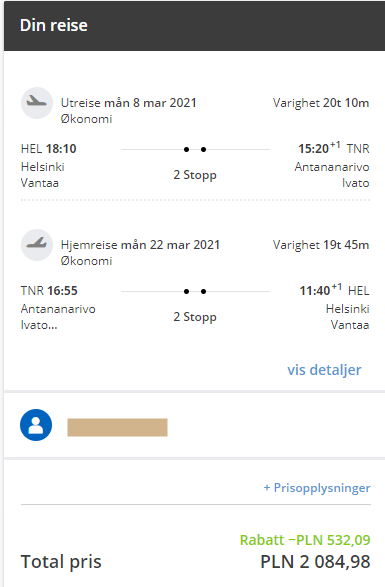The height and width of the screenshot is (587, 385).
Task: Click the 'Varighet 19t 45m' duration text
Action: pyautogui.click(x=321, y=244)
